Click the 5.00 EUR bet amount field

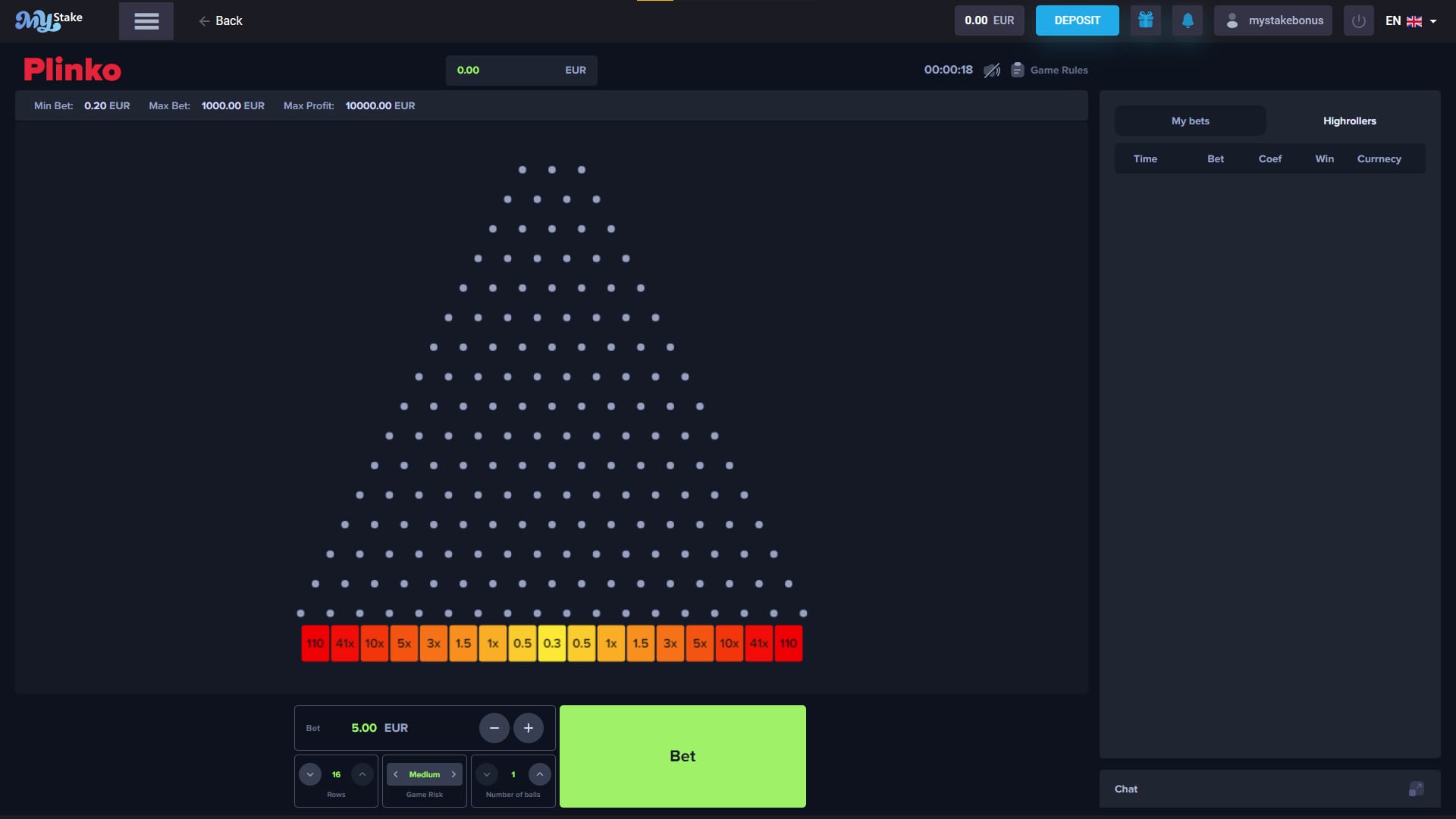click(380, 728)
